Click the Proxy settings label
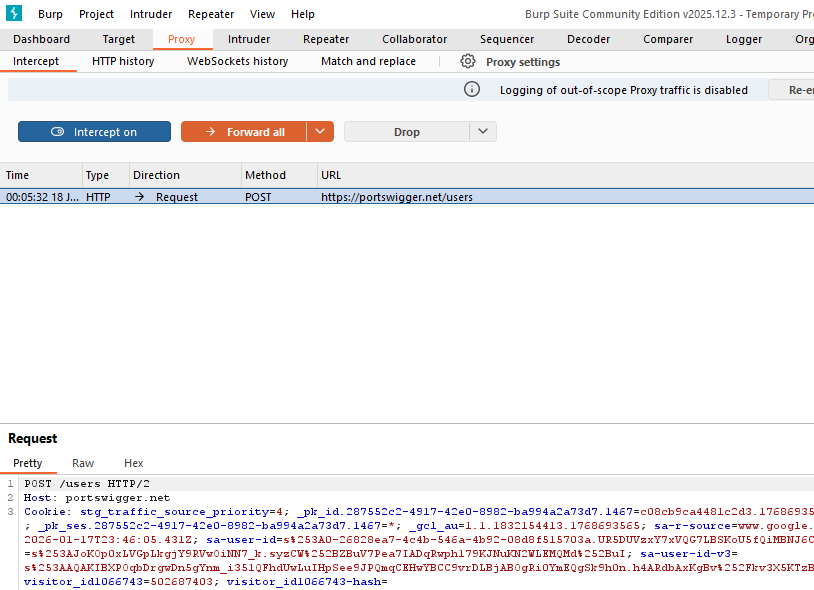Viewport: 814px width, 590px height. coord(523,62)
